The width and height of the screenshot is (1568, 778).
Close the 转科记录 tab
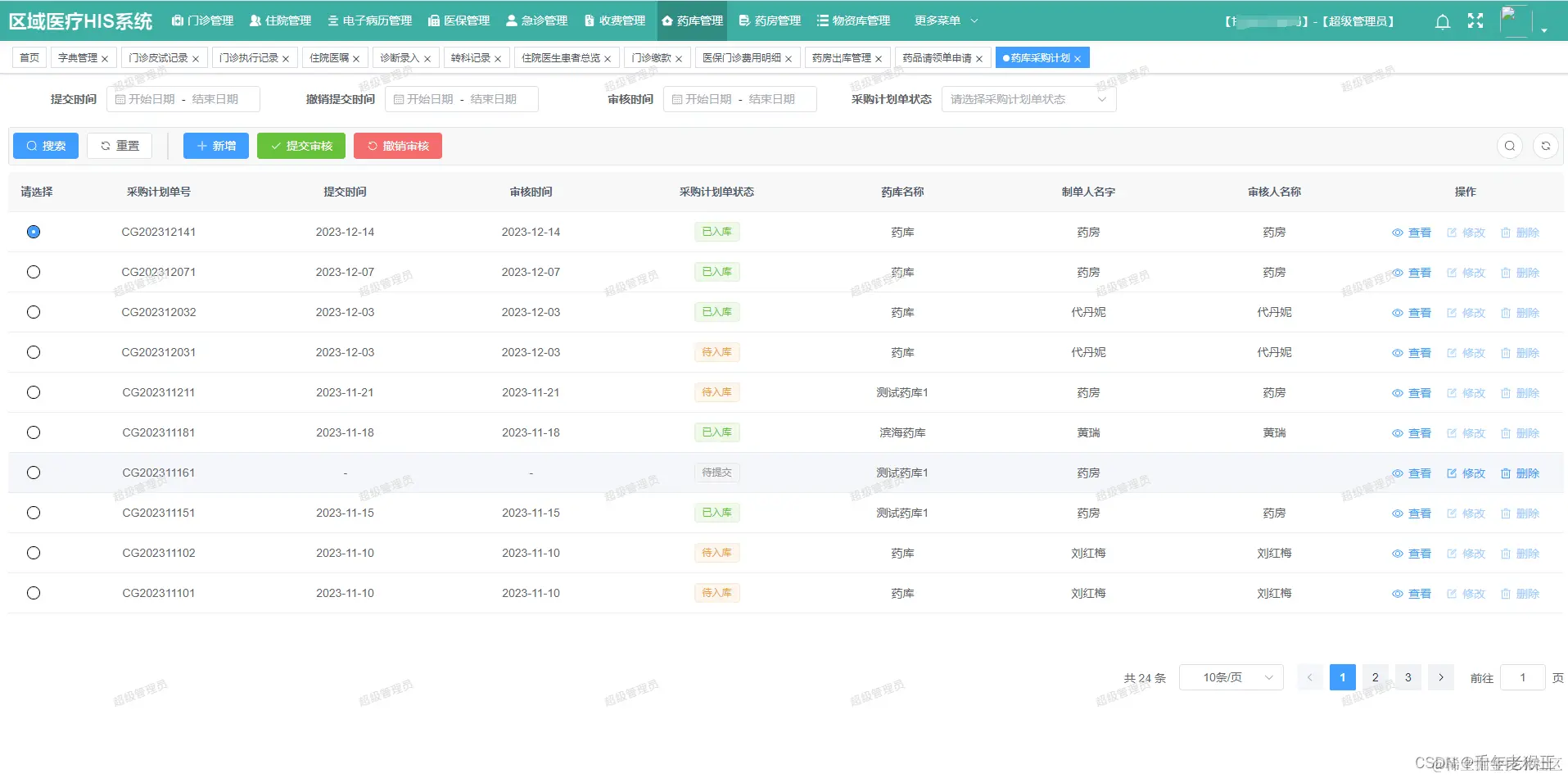coord(498,59)
